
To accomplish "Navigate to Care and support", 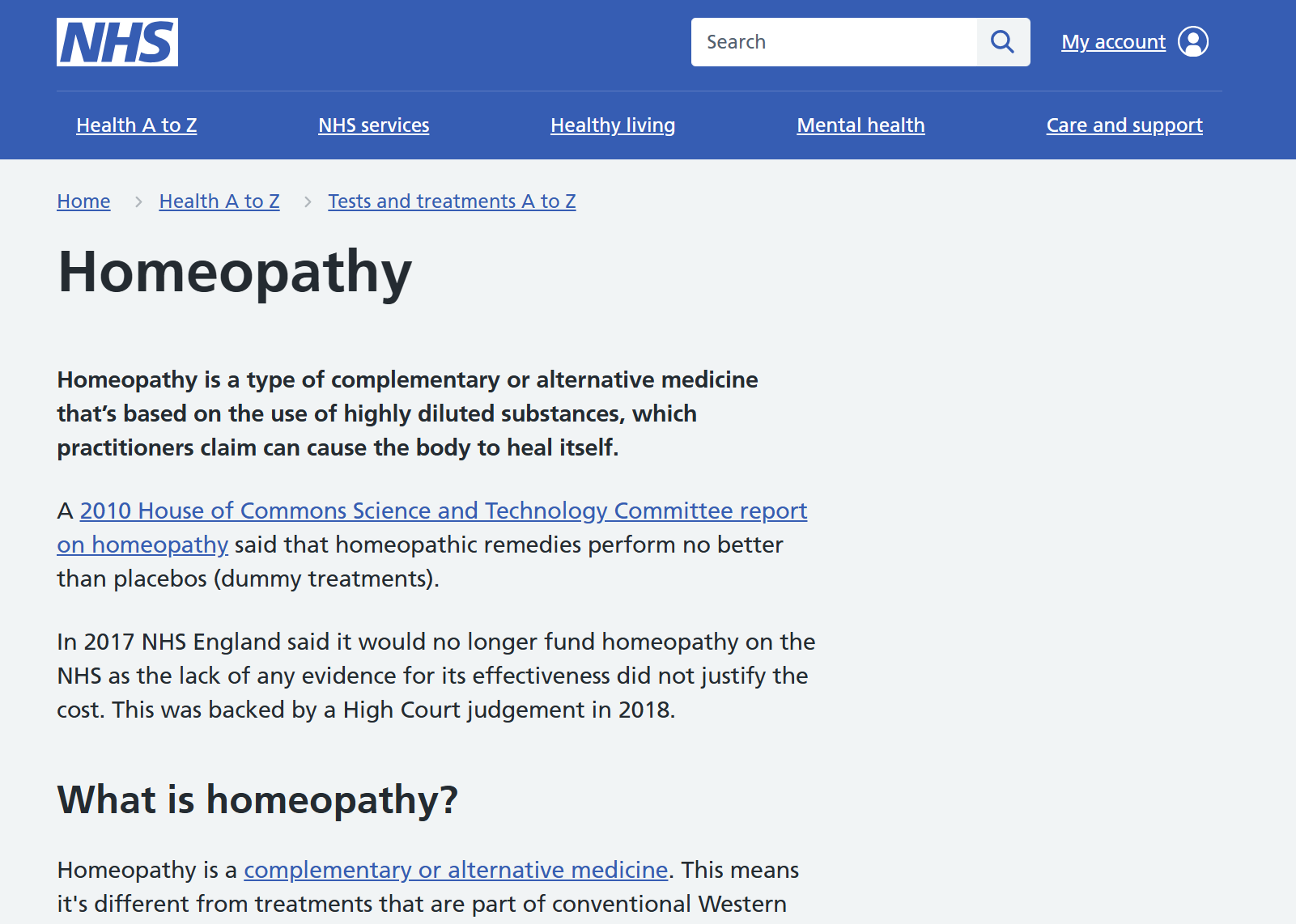I will point(1124,125).
